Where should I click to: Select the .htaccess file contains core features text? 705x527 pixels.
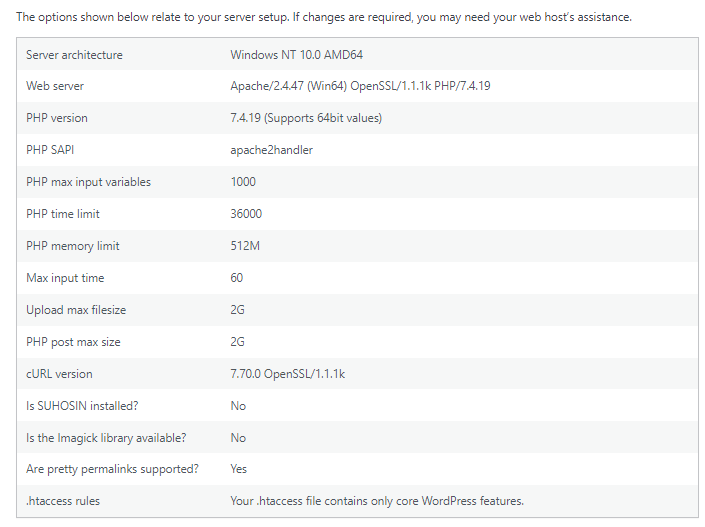click(377, 501)
